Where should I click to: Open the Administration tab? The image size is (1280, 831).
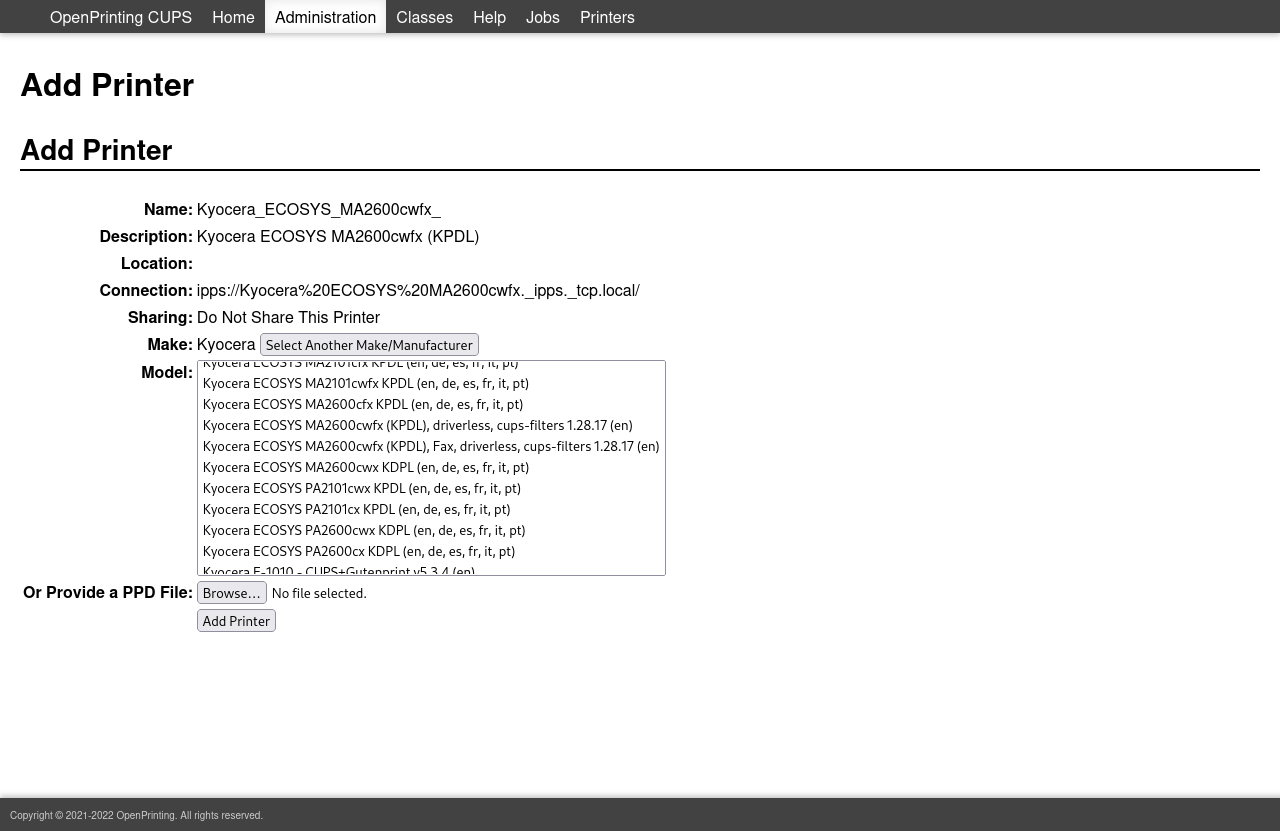point(325,17)
